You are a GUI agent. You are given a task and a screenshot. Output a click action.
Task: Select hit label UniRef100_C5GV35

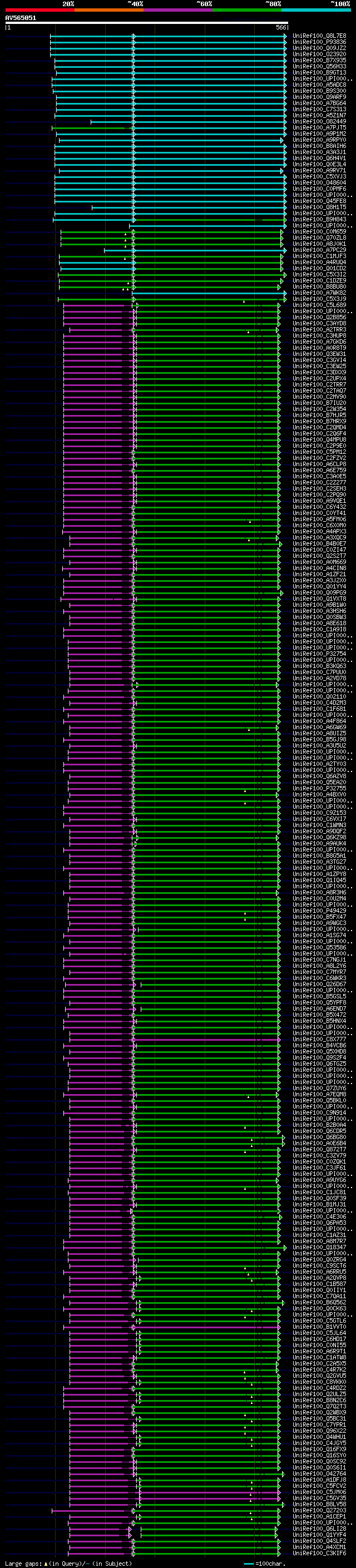point(319,1498)
